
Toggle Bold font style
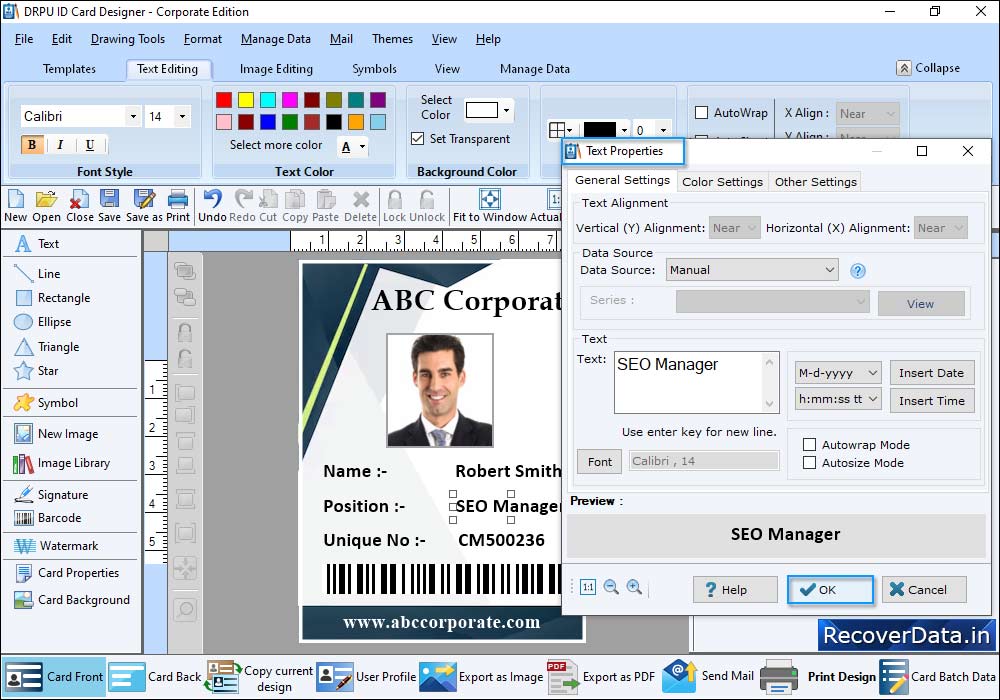32,145
